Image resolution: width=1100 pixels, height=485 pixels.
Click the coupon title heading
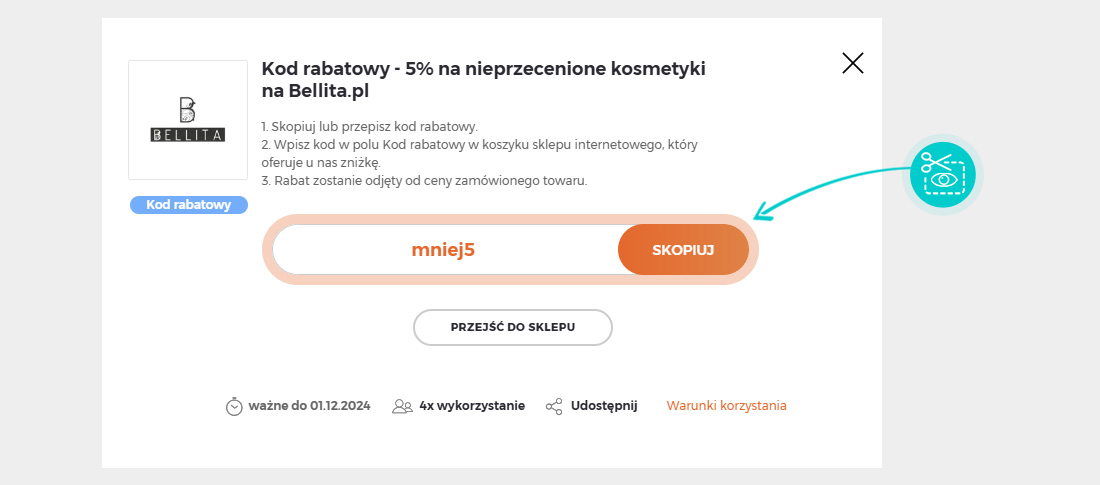coord(483,80)
